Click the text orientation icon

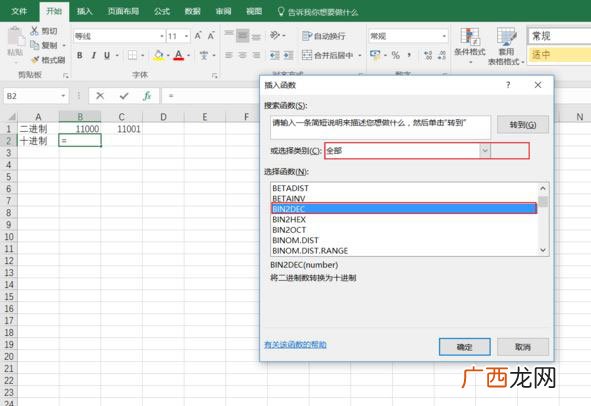coord(275,35)
